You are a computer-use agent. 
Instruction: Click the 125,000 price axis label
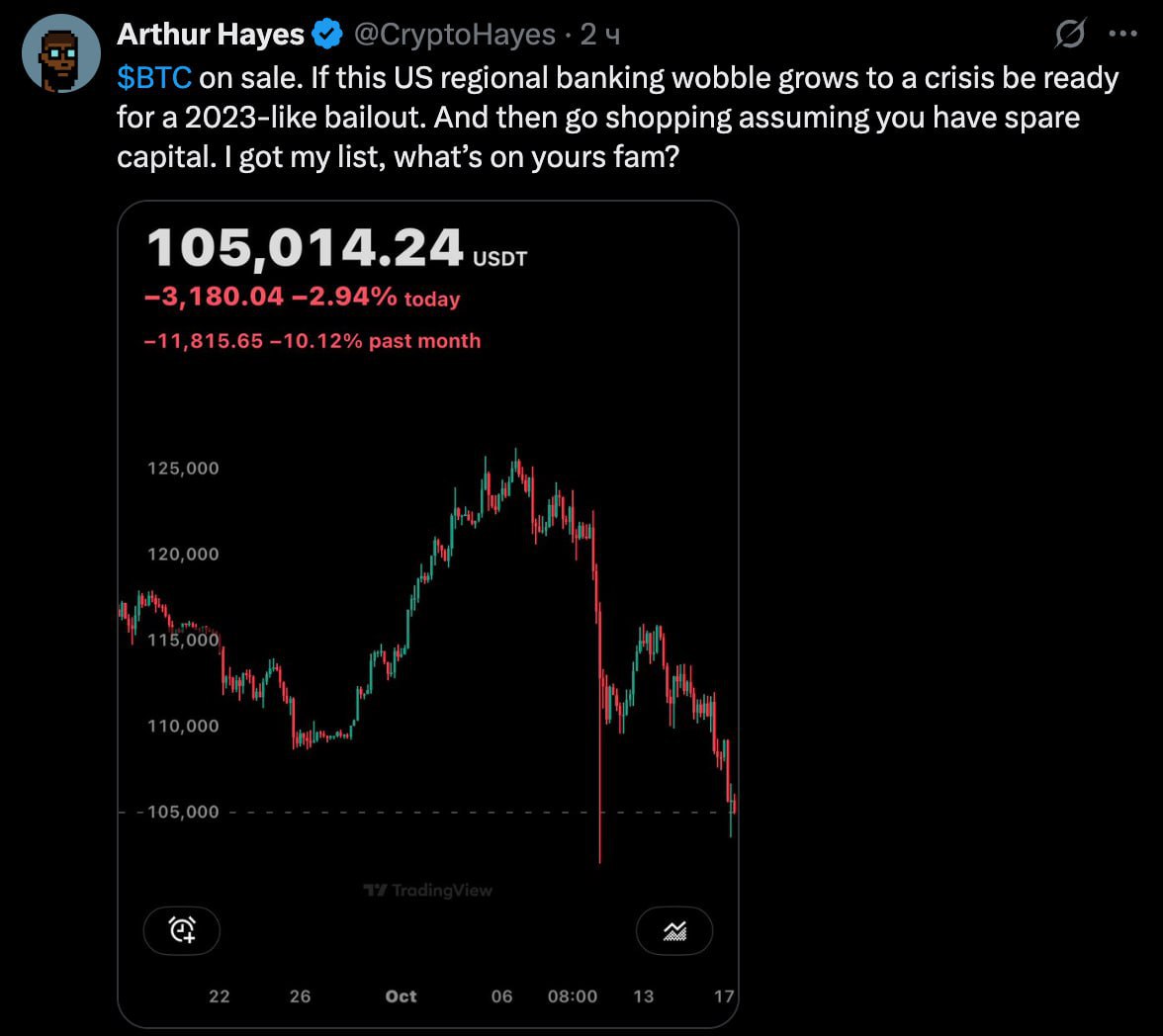184,469
